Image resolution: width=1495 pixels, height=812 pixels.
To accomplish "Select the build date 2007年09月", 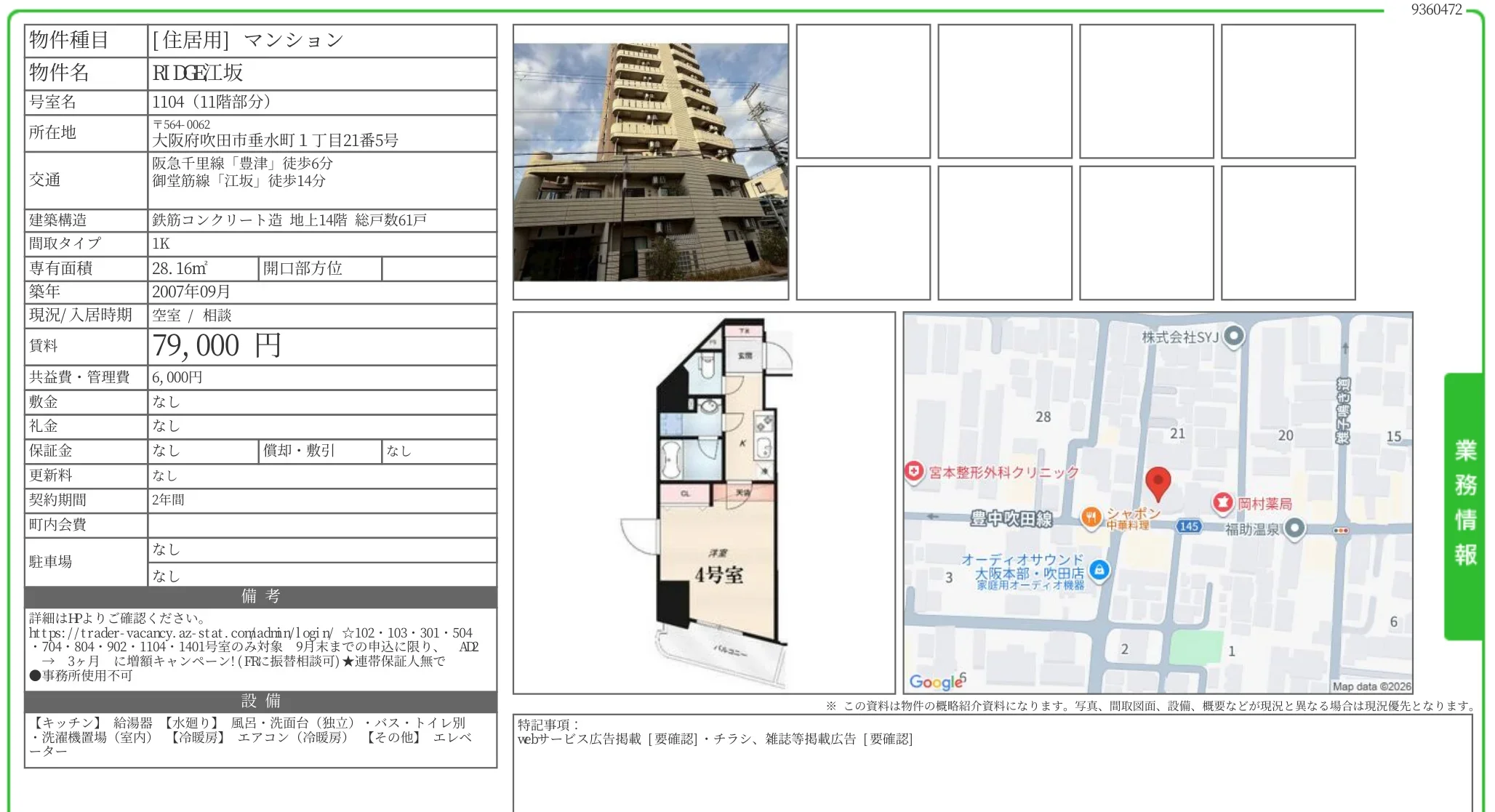I will click(x=191, y=292).
